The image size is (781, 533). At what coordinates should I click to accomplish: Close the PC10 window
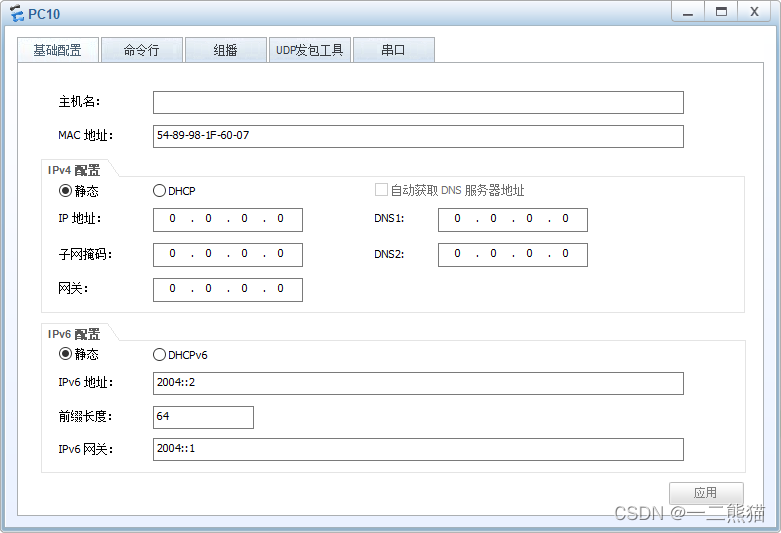[755, 12]
